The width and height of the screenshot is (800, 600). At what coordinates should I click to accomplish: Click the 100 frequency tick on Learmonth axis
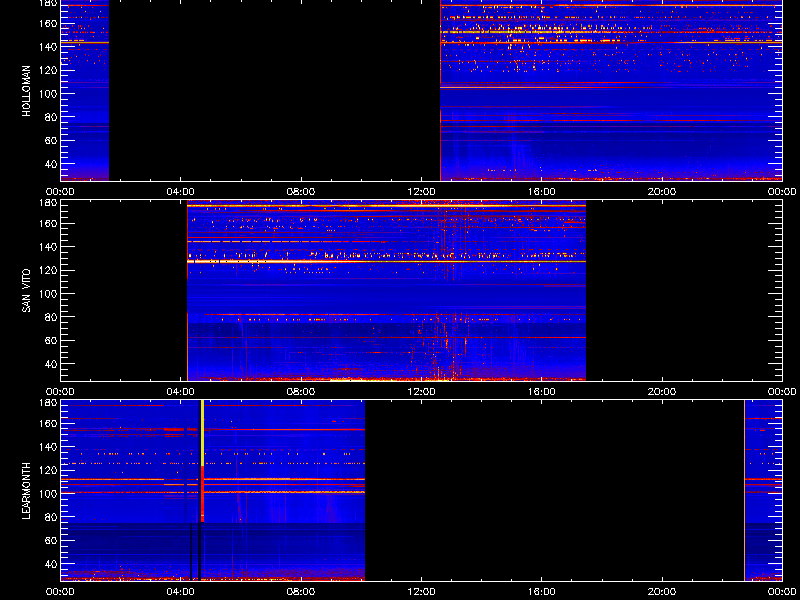pyautogui.click(x=48, y=494)
